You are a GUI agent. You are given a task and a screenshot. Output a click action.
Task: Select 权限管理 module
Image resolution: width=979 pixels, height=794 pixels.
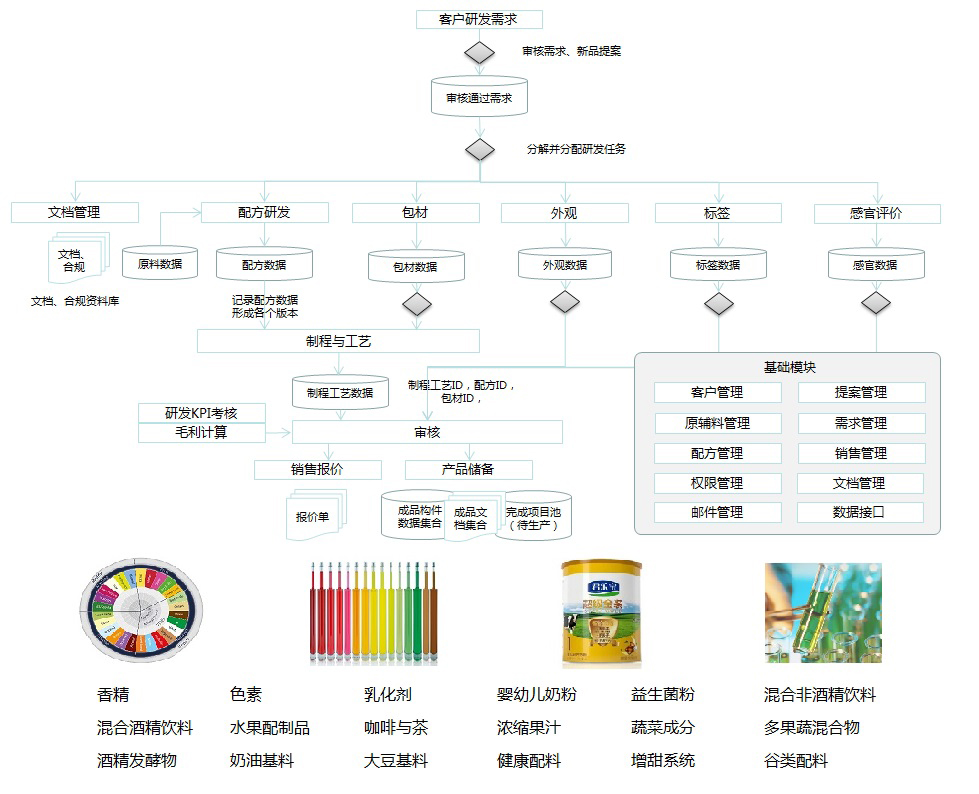pos(718,483)
